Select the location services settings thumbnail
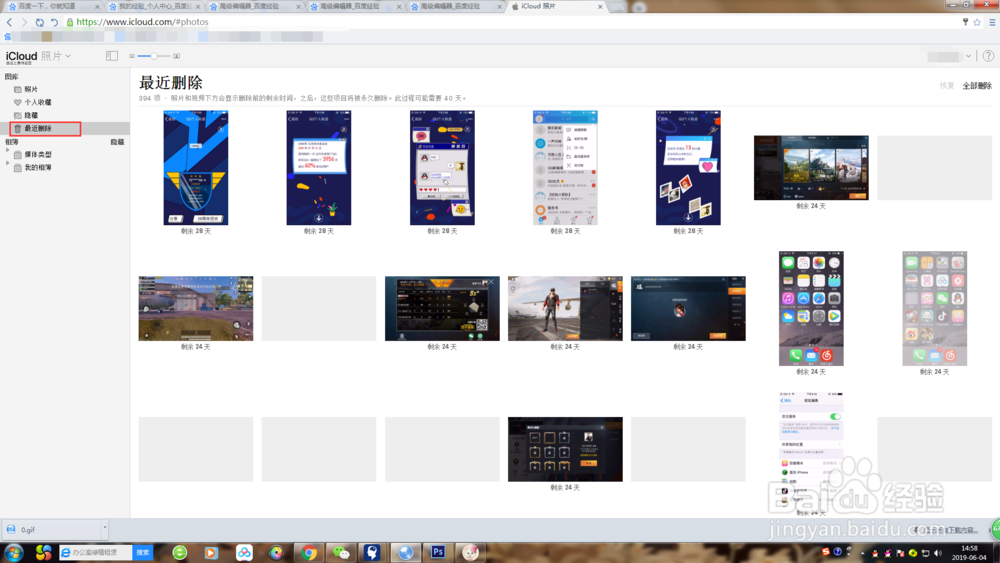 coord(811,450)
